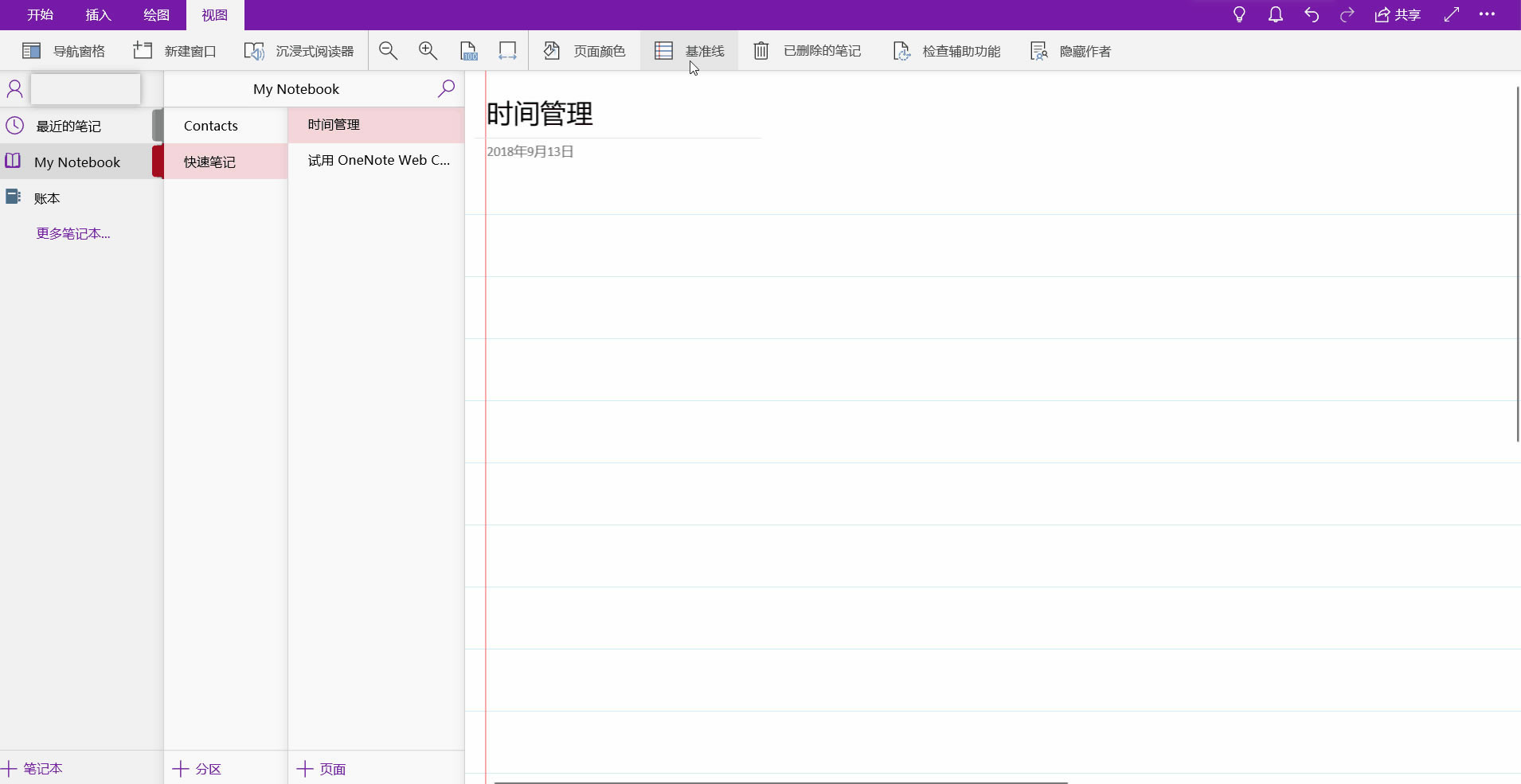Click the zoom in magnifier icon
This screenshot has width=1521, height=784.
click(x=428, y=50)
